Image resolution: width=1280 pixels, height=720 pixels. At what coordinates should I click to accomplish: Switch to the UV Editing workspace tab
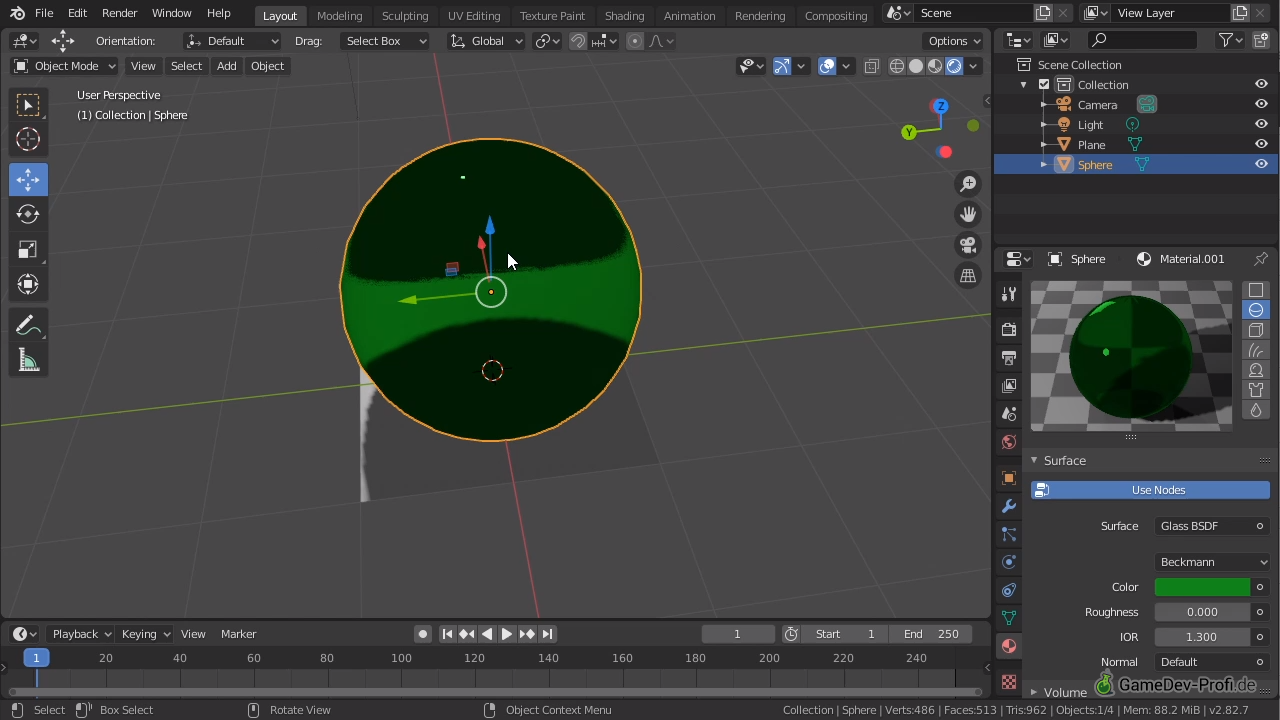click(474, 15)
